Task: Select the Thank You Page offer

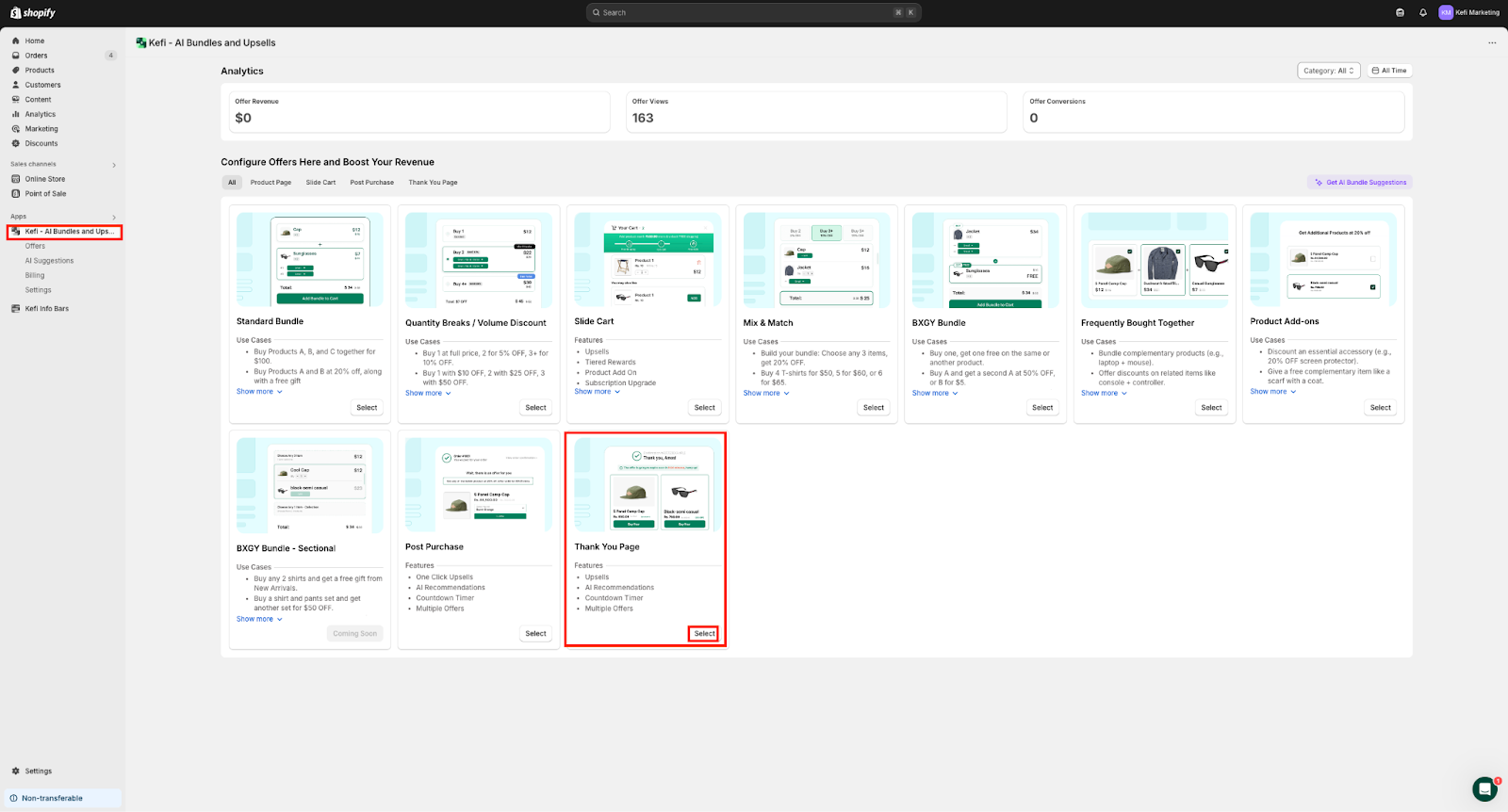Action: click(704, 634)
